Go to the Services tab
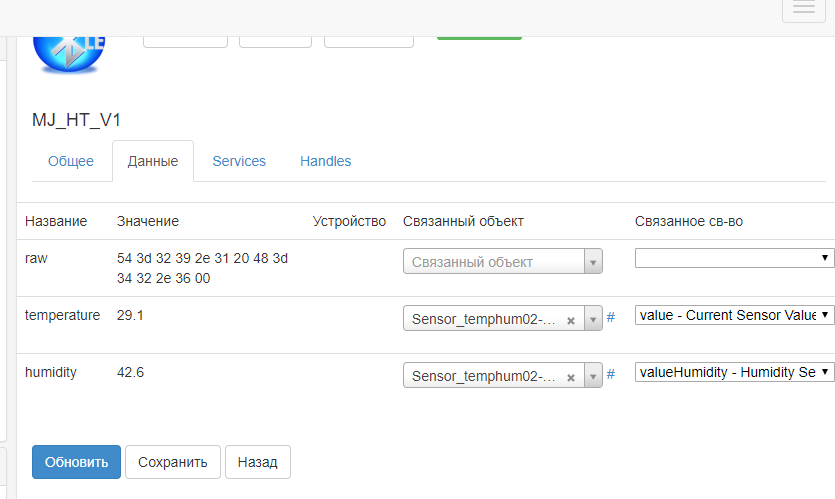835x499 pixels. click(x=239, y=161)
